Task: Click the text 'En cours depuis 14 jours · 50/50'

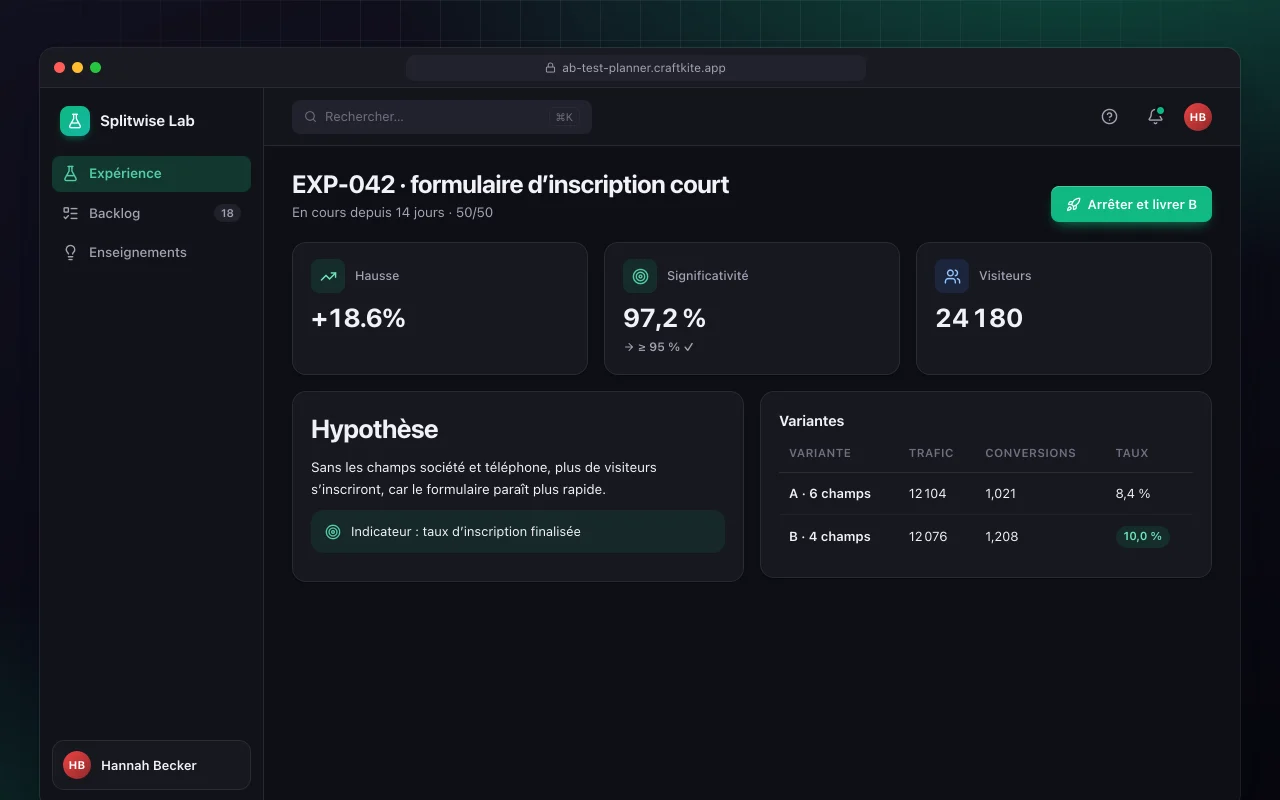Action: [392, 213]
